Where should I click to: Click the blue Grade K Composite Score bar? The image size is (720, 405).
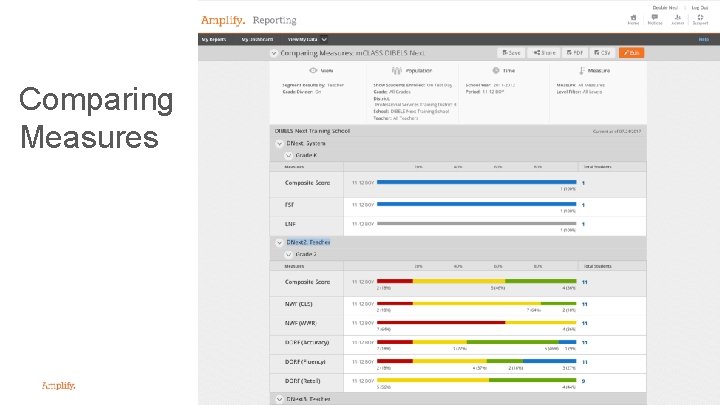coord(477,182)
